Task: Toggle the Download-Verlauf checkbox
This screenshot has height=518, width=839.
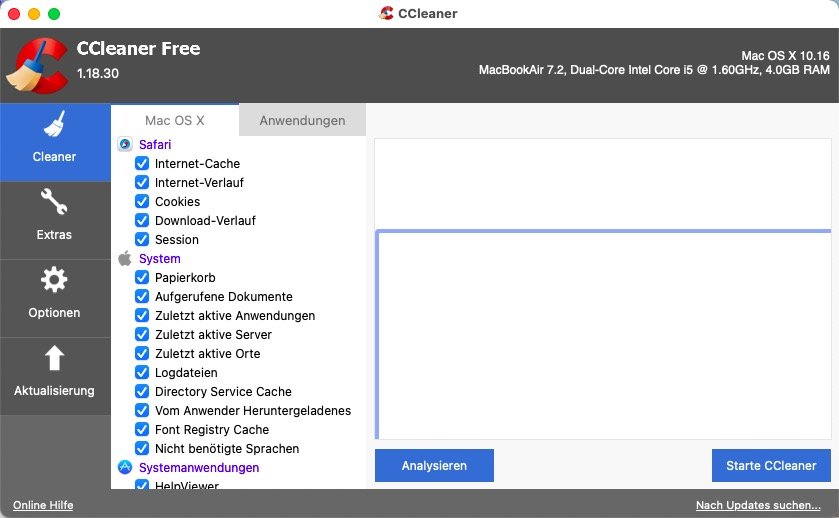Action: tap(142, 220)
